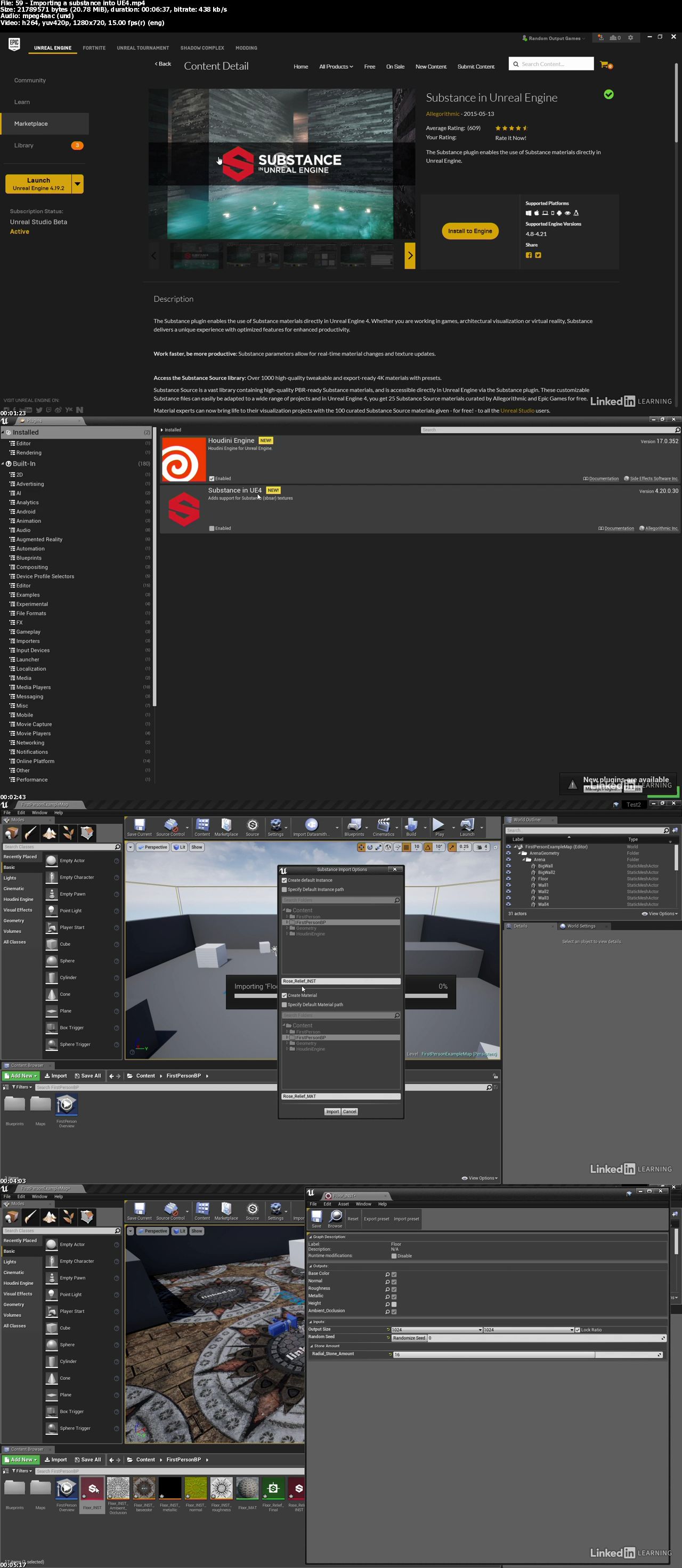The height and width of the screenshot is (1568, 682).
Task: Click Browse icon in Floor_INST window
Action: 335,1219
